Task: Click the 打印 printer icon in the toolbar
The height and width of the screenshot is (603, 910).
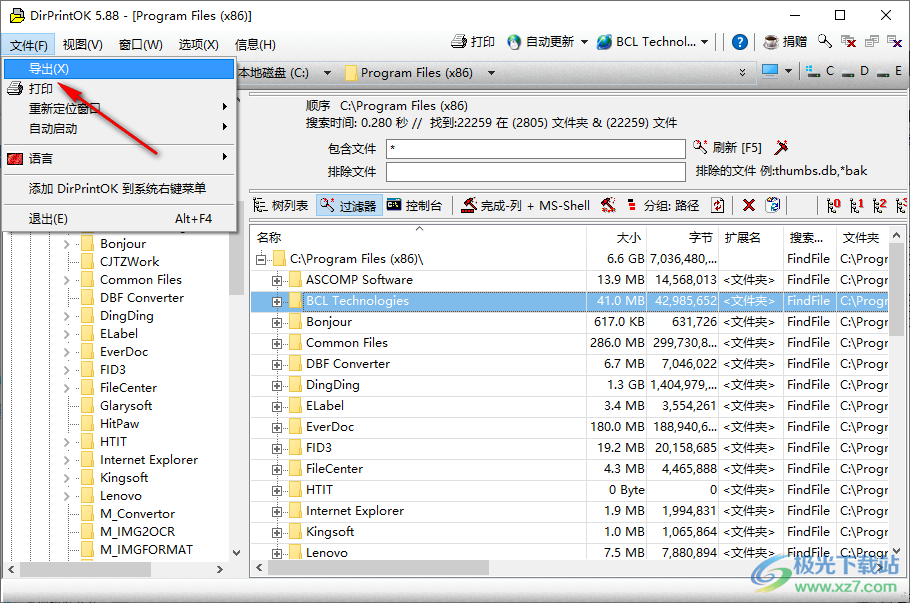Action: (x=458, y=41)
